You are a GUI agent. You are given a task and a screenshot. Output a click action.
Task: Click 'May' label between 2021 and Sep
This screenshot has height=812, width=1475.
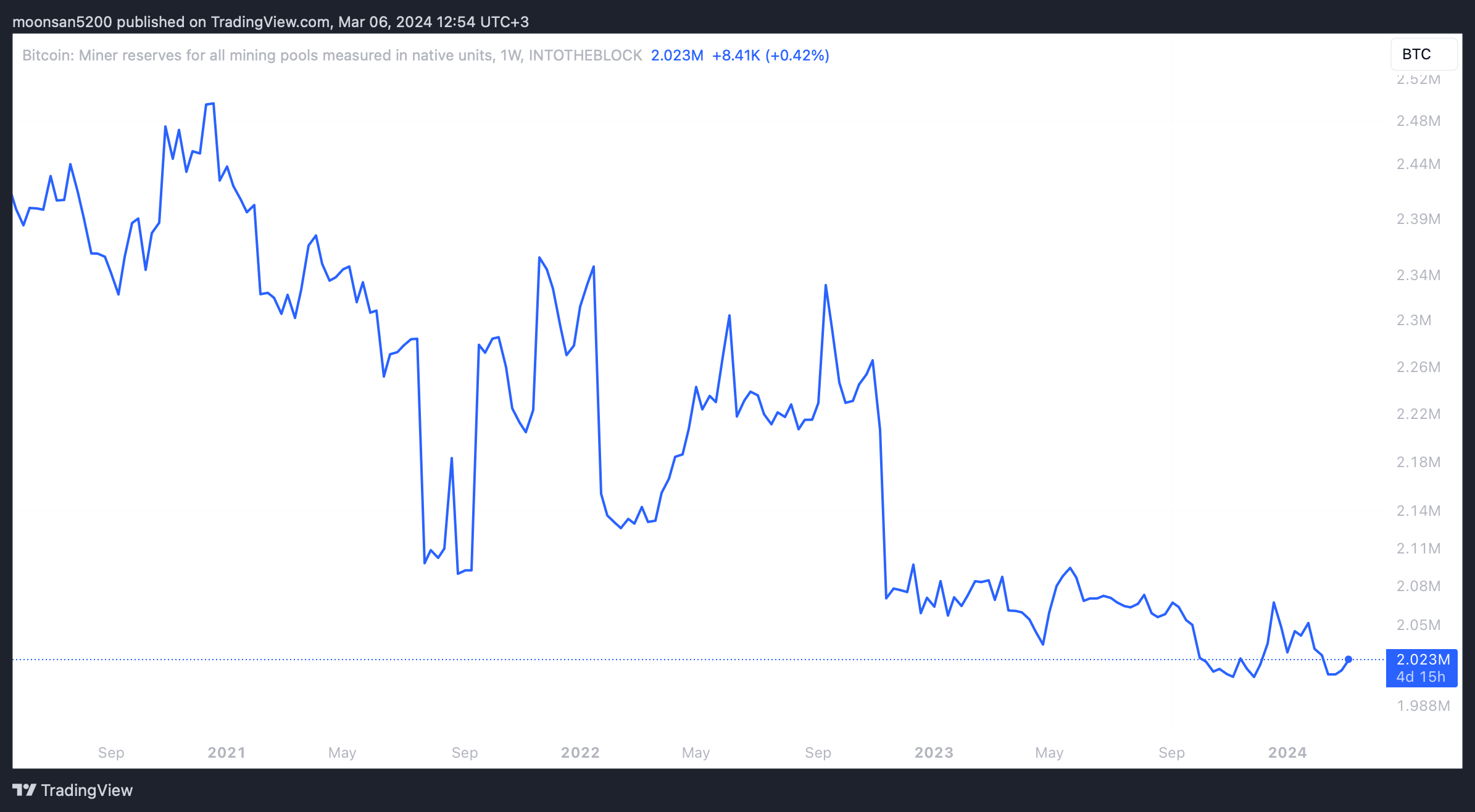pyautogui.click(x=342, y=753)
